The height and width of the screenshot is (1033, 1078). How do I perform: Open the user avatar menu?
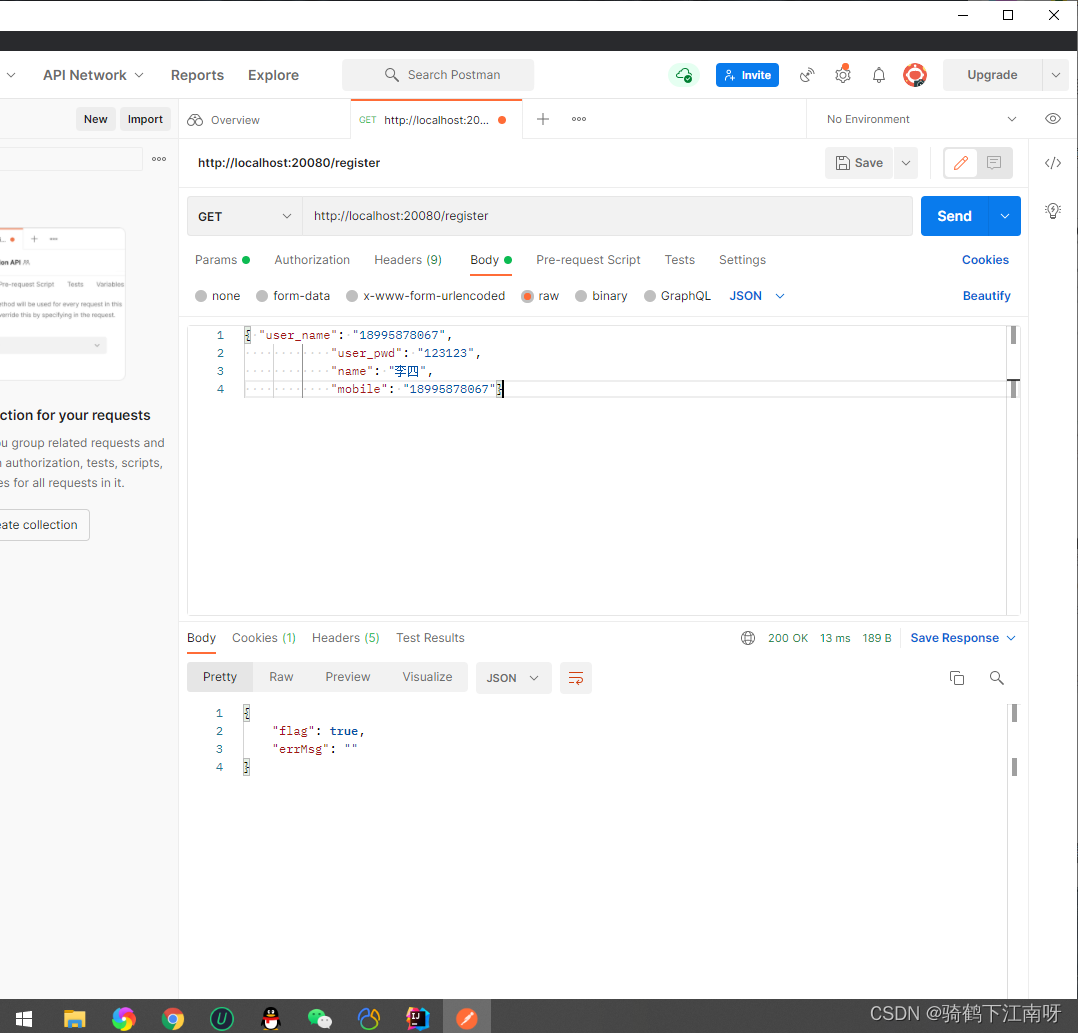[x=914, y=75]
